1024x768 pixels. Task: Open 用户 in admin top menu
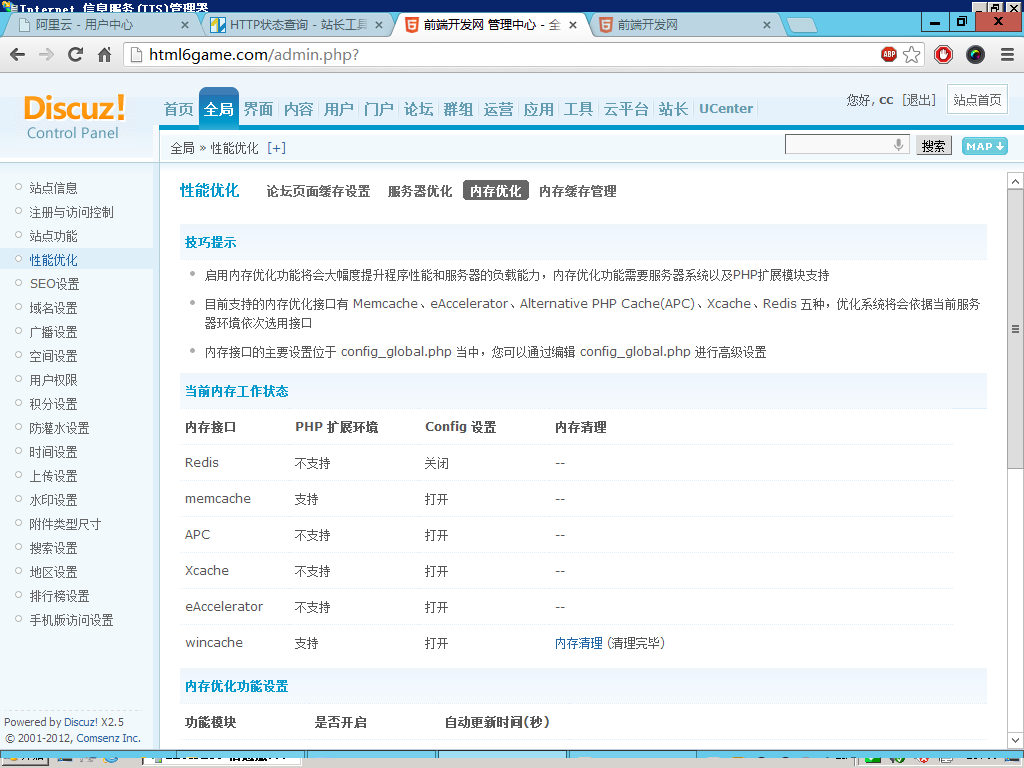click(x=338, y=109)
